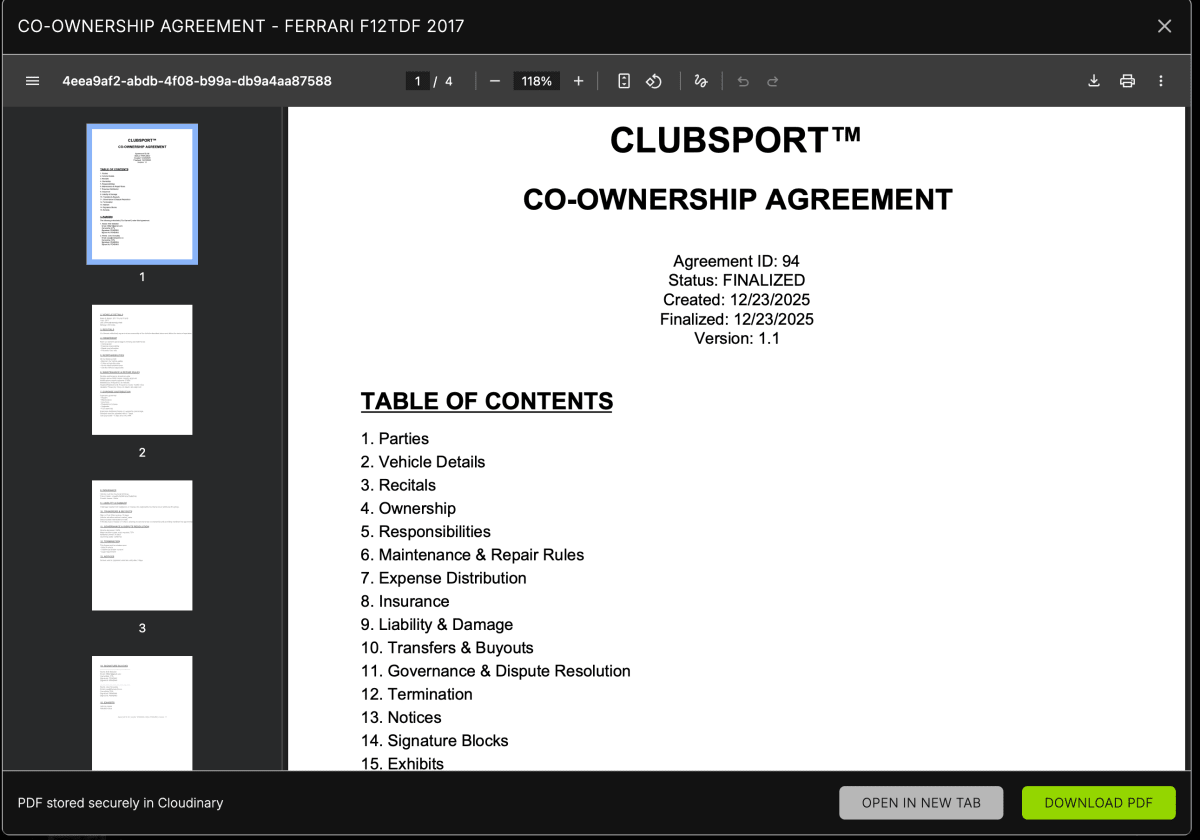Viewport: 1200px width, 840px height.
Task: Select the page 4 thumbnail
Action: pos(142,712)
